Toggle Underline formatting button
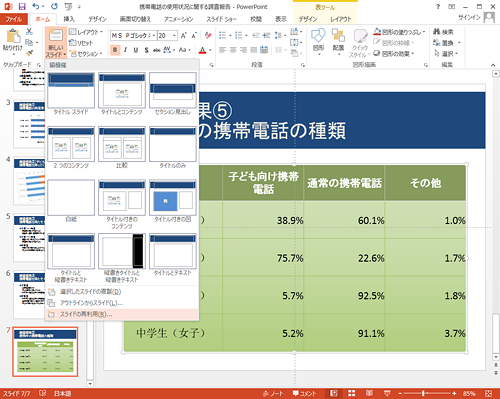The width and height of the screenshot is (500, 399). [x=136, y=50]
